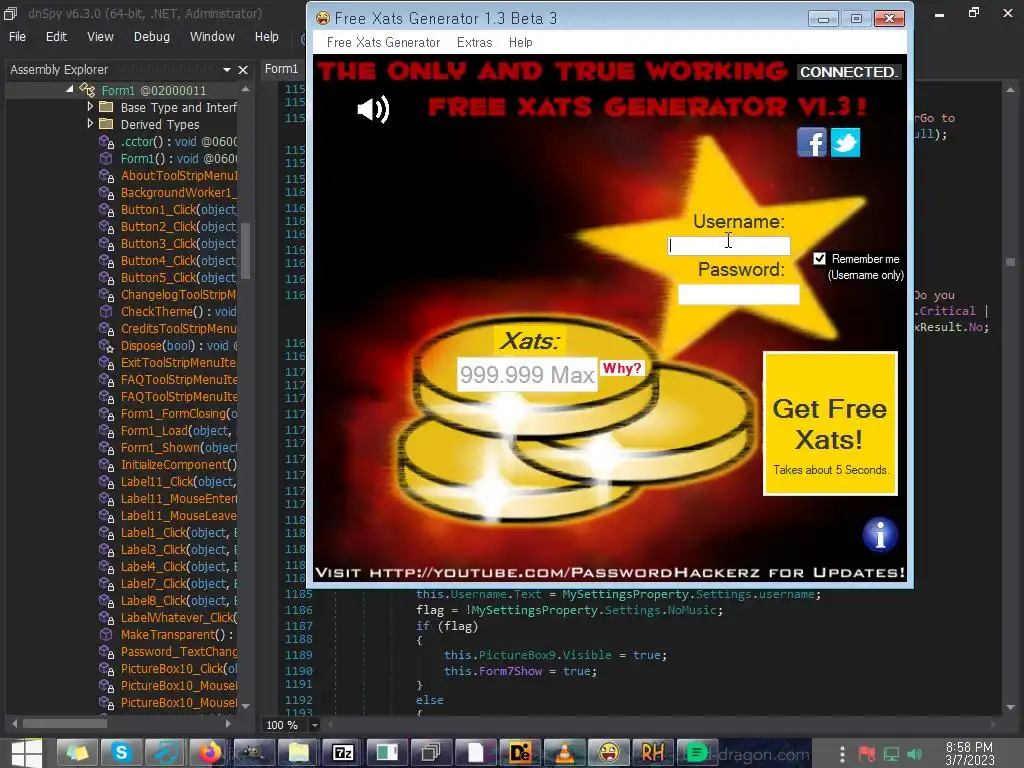
Task: Expand Base Type and Interfaces node
Action: point(90,106)
